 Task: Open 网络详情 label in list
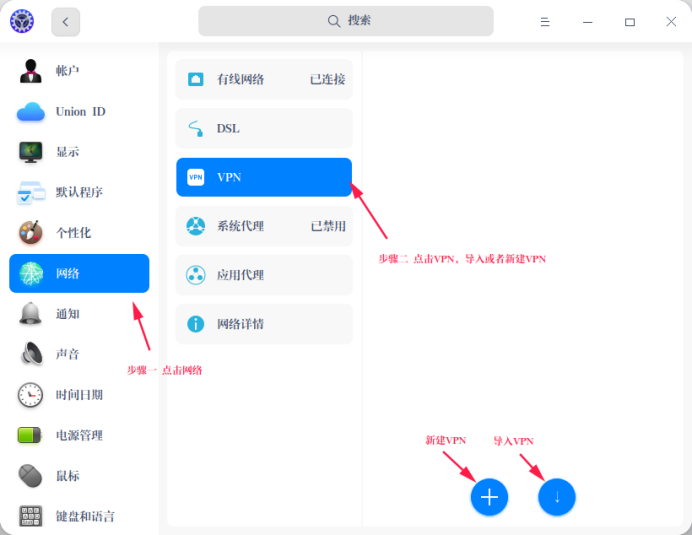241,324
